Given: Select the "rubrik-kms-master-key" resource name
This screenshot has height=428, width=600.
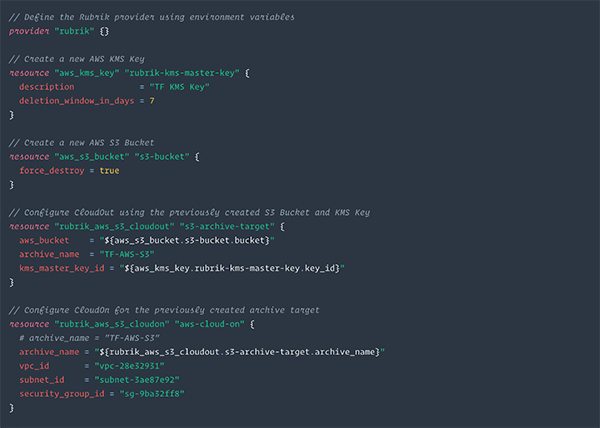Looking at the screenshot, I should [182, 73].
